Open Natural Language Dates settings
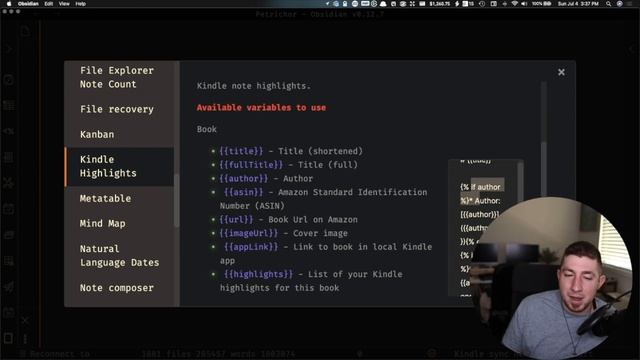The width and height of the screenshot is (640, 360). tap(119, 256)
